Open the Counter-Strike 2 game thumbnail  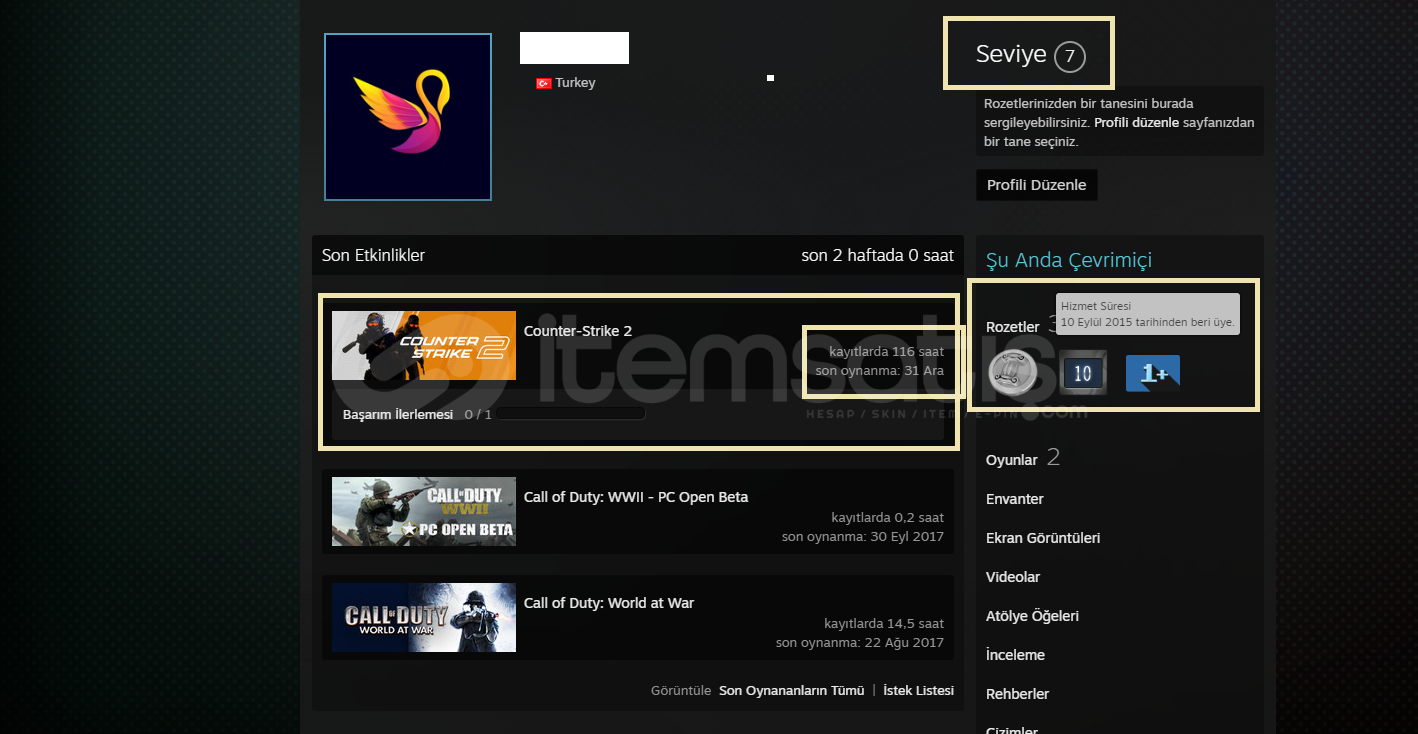[424, 345]
